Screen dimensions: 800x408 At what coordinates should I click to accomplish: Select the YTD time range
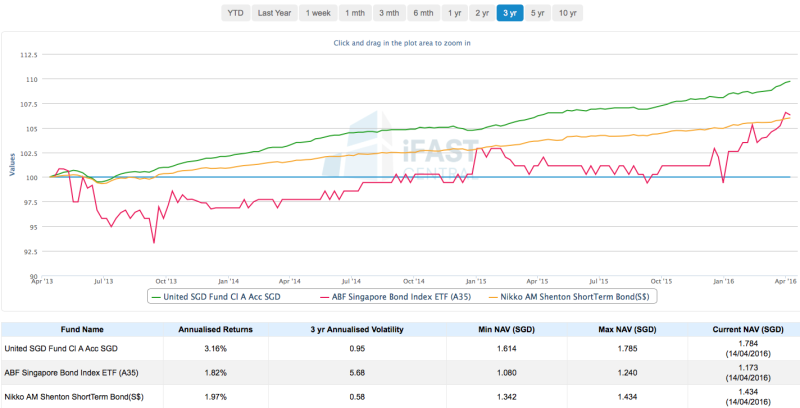[235, 13]
